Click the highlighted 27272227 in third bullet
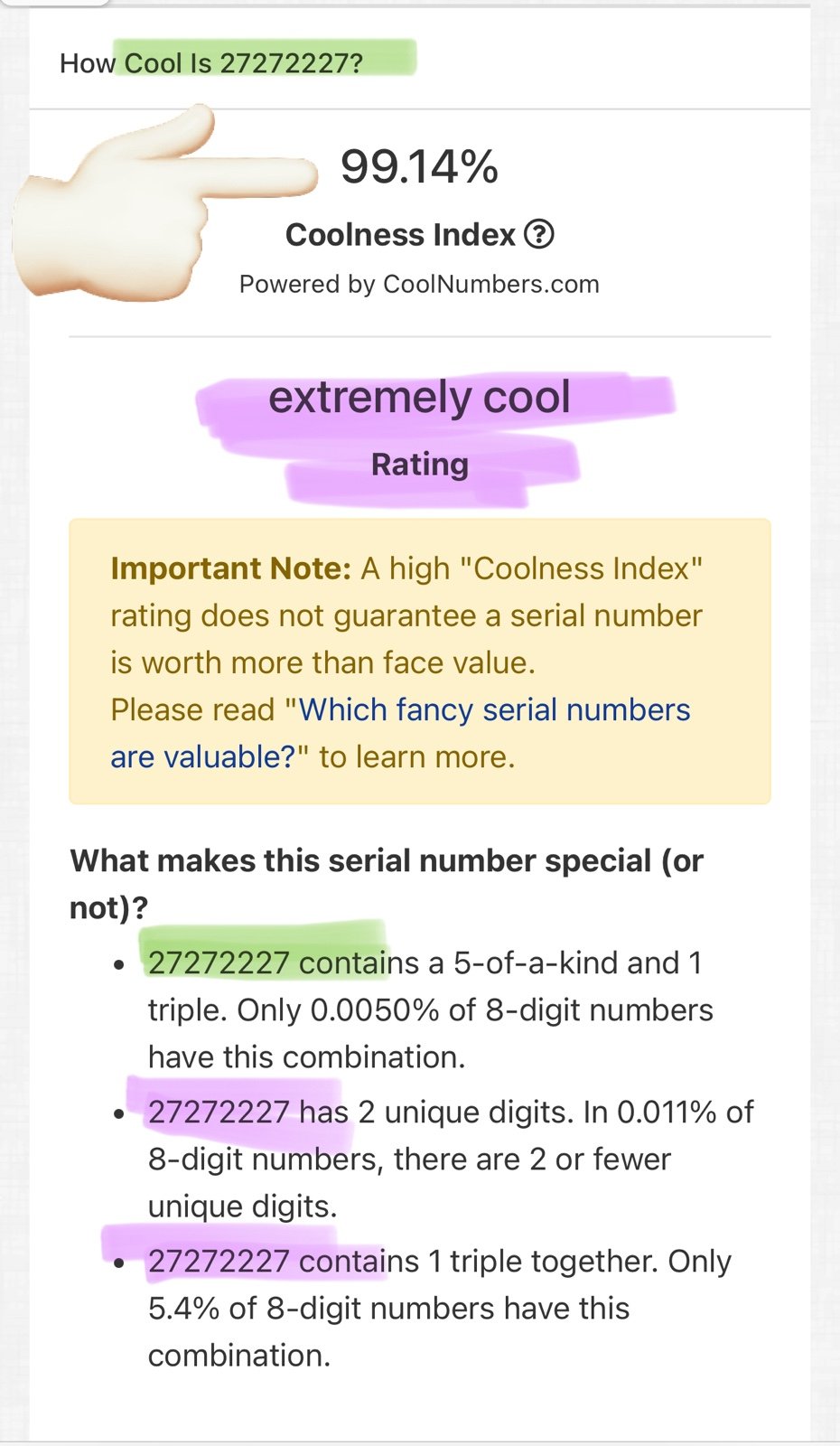This screenshot has width=840, height=1446. (x=219, y=1262)
